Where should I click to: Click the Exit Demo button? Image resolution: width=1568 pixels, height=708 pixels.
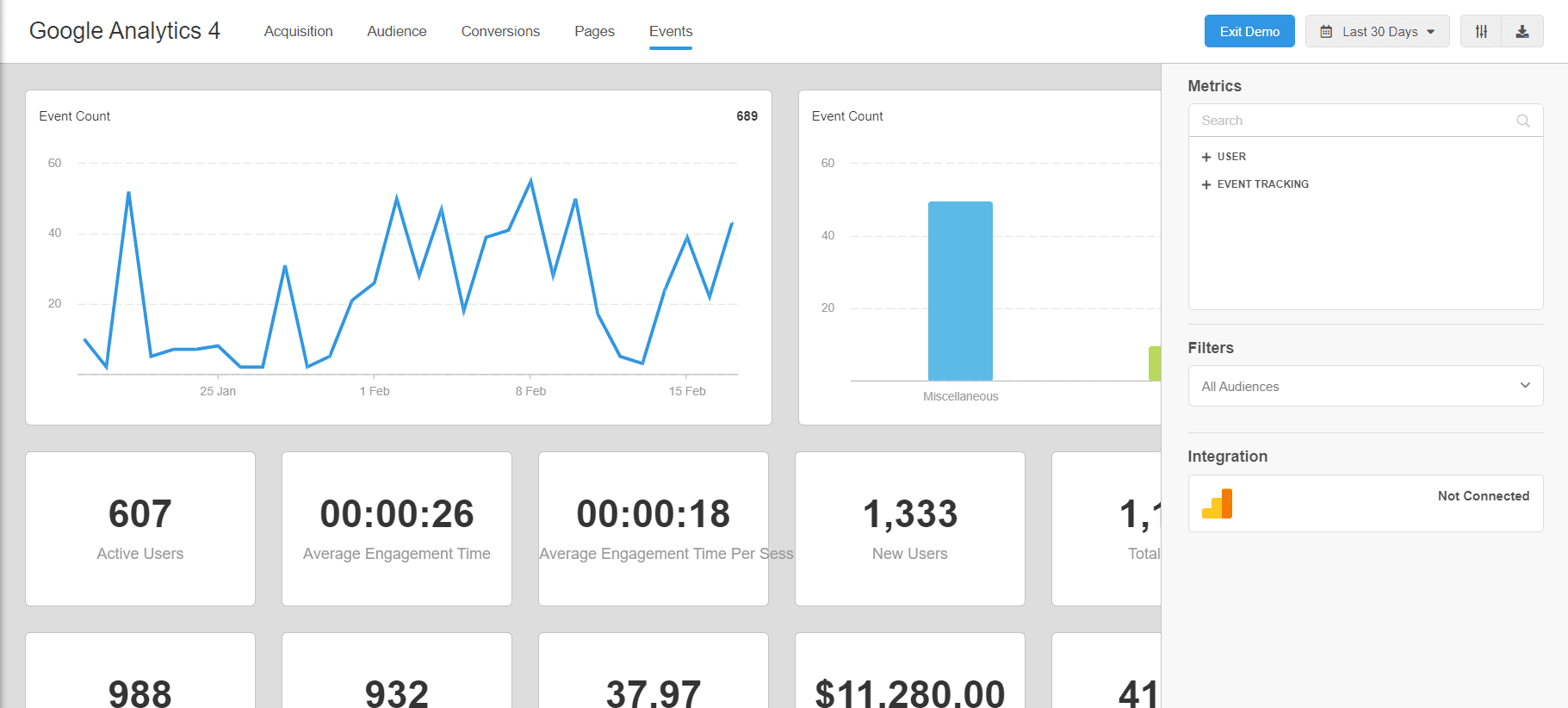1249,32
